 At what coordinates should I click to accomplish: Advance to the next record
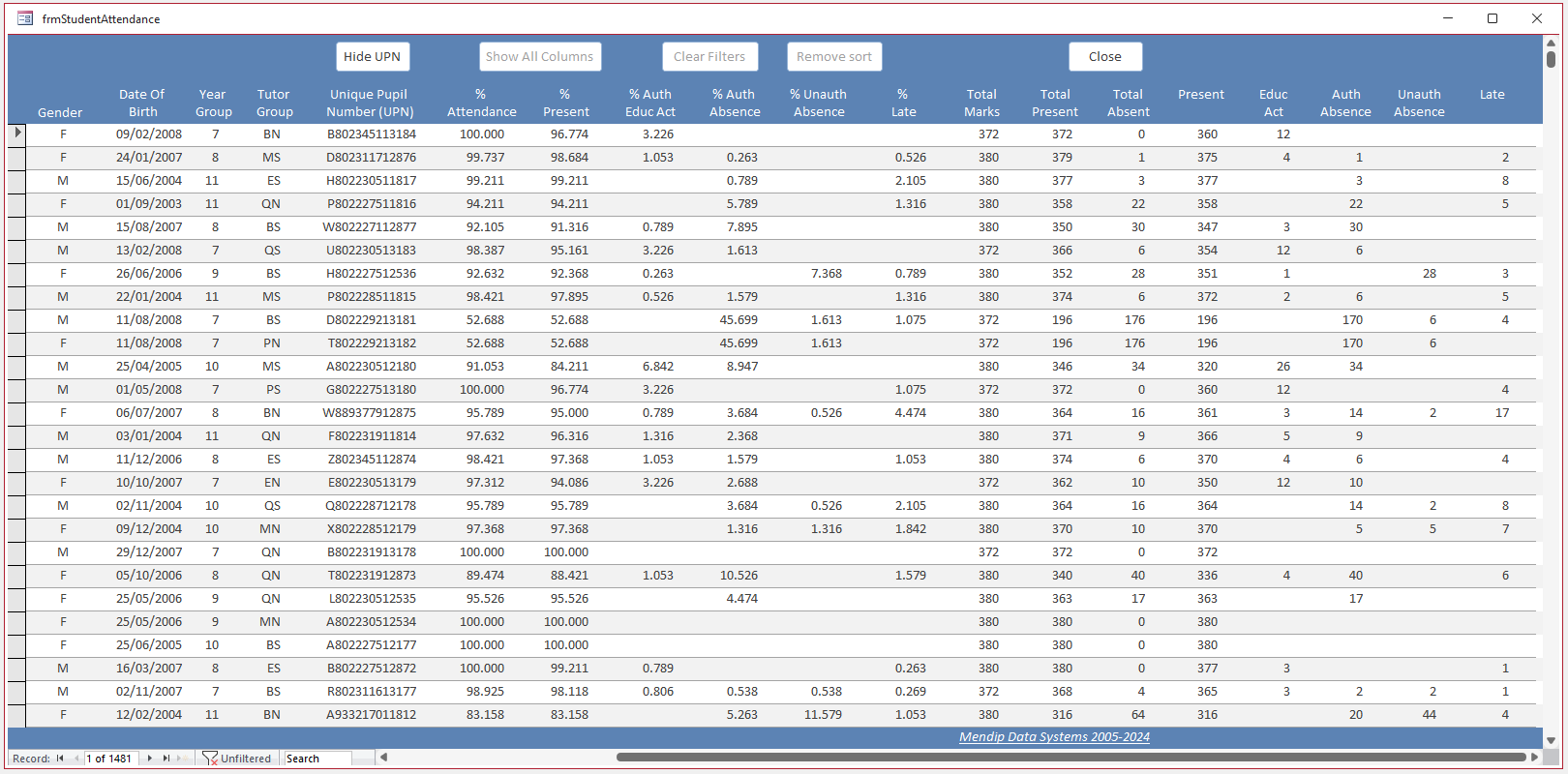(149, 759)
